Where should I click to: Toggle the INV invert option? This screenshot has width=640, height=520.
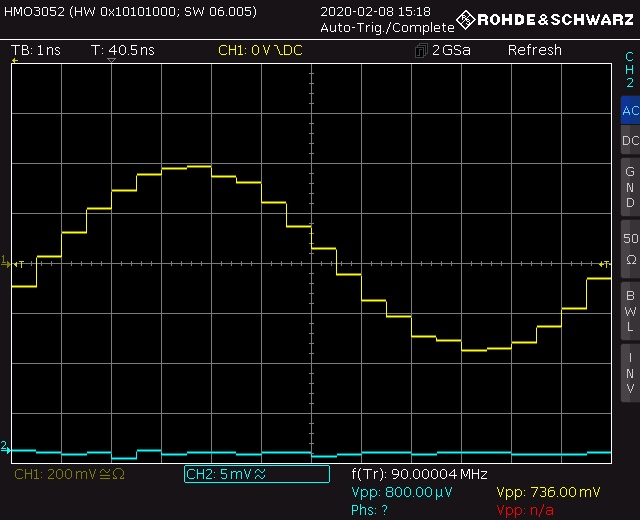click(629, 372)
